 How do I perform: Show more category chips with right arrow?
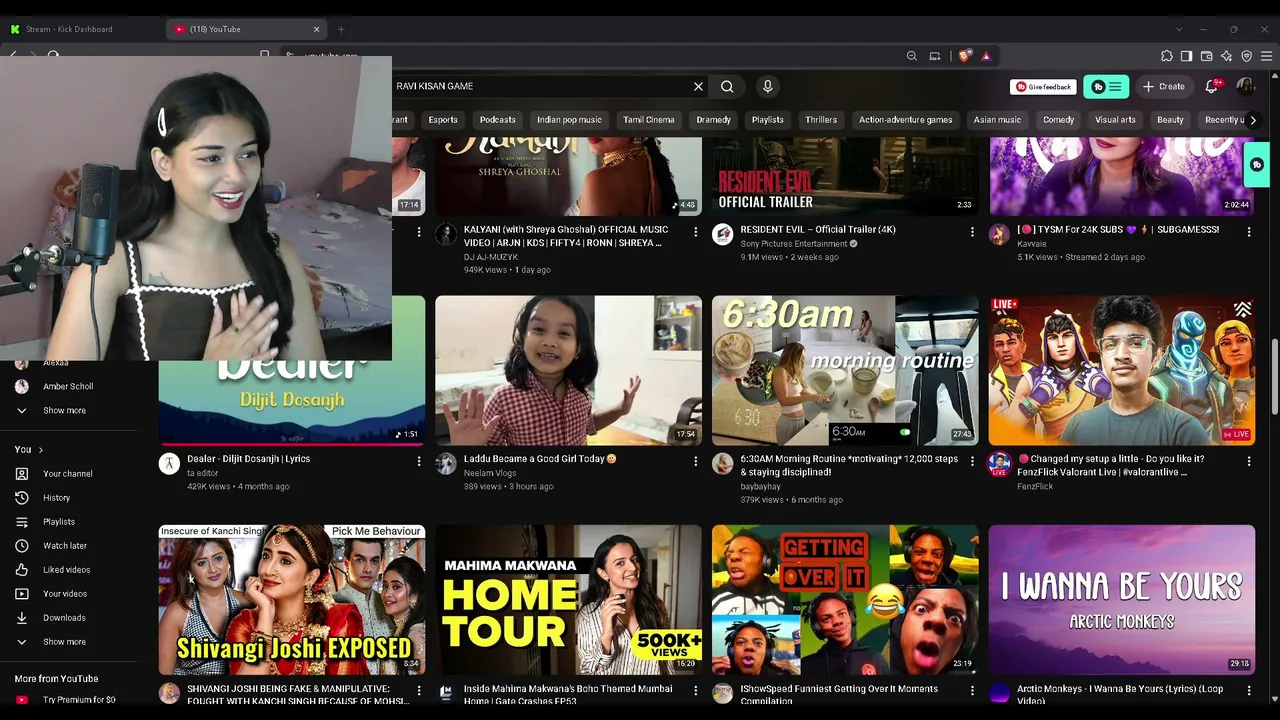tap(1253, 120)
